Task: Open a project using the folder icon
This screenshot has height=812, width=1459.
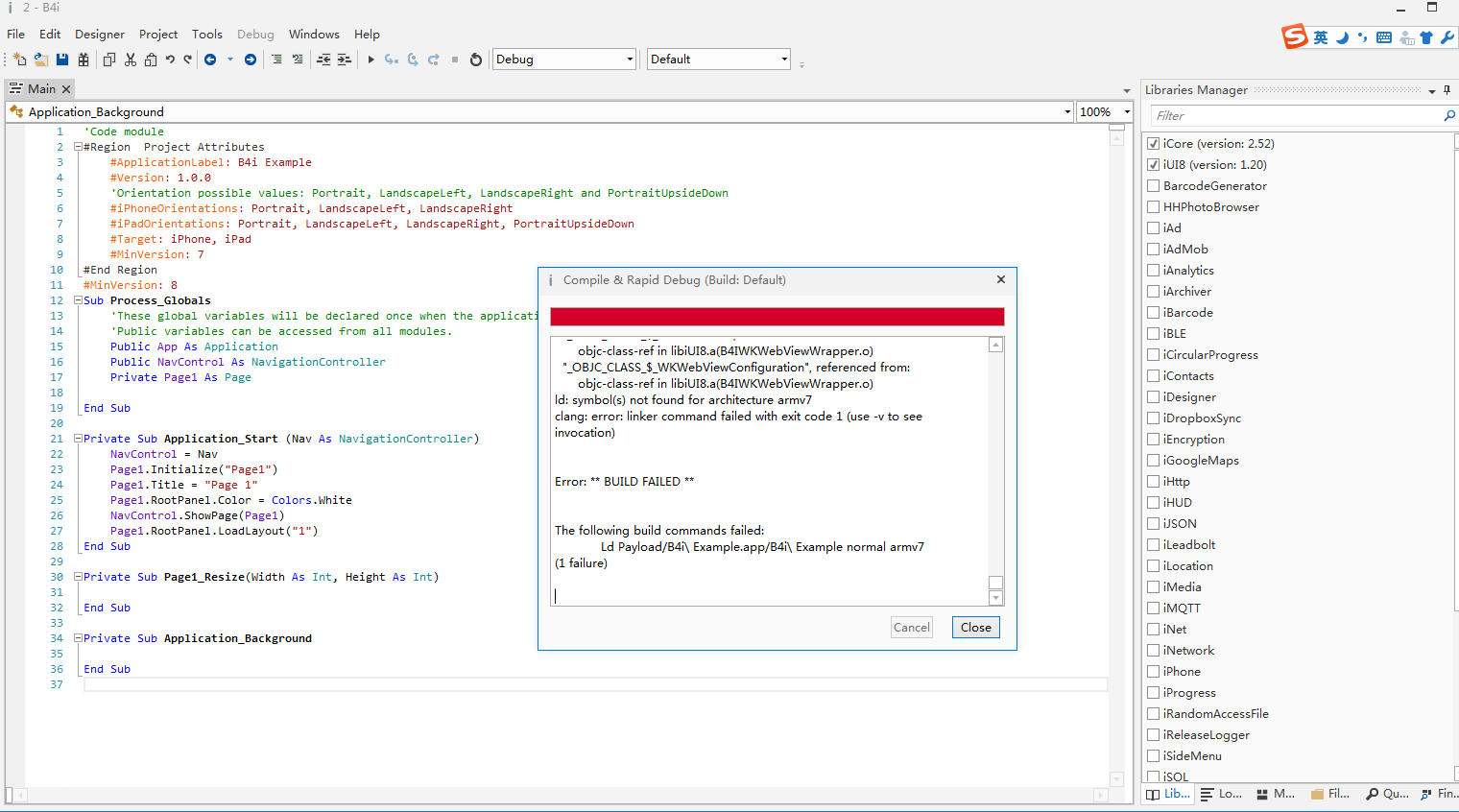Action: coord(40,60)
